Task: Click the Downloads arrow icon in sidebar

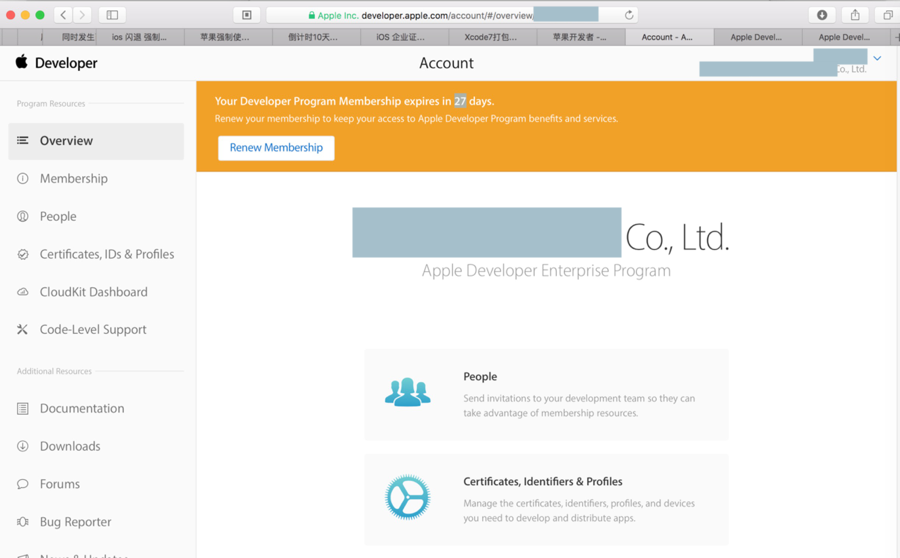Action: 22,446
